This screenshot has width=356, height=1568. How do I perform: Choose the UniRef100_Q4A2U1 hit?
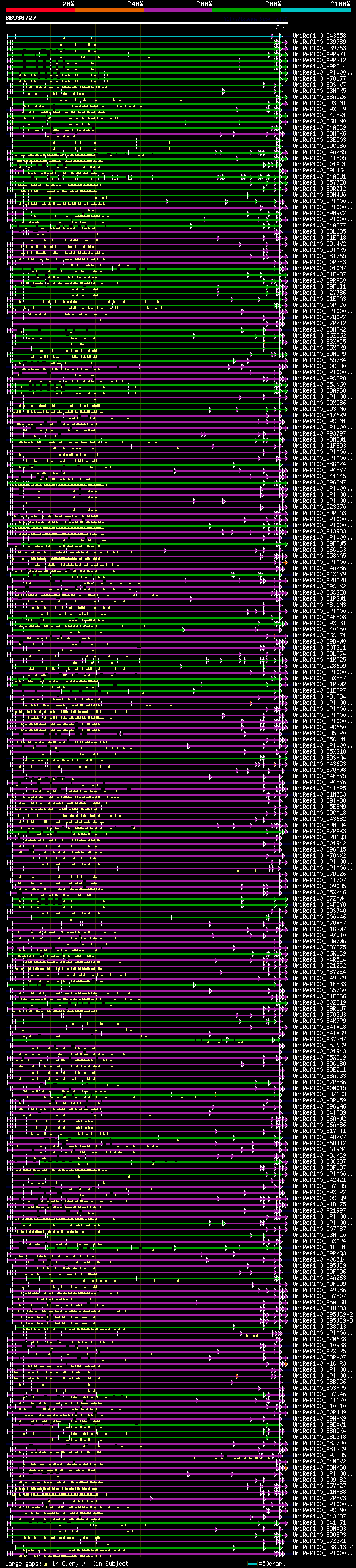[319, 176]
